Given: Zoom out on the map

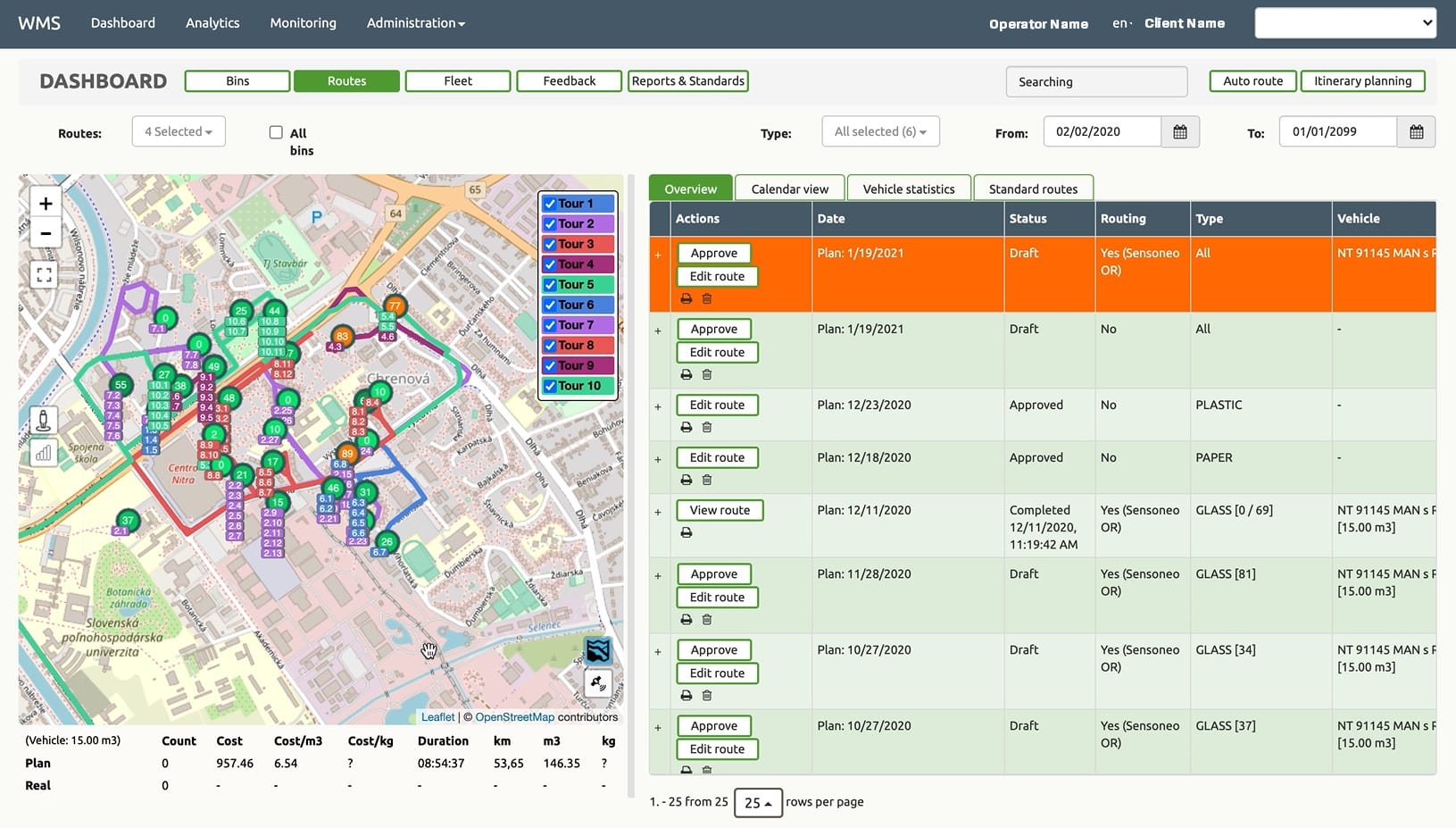Looking at the screenshot, I should tap(46, 234).
